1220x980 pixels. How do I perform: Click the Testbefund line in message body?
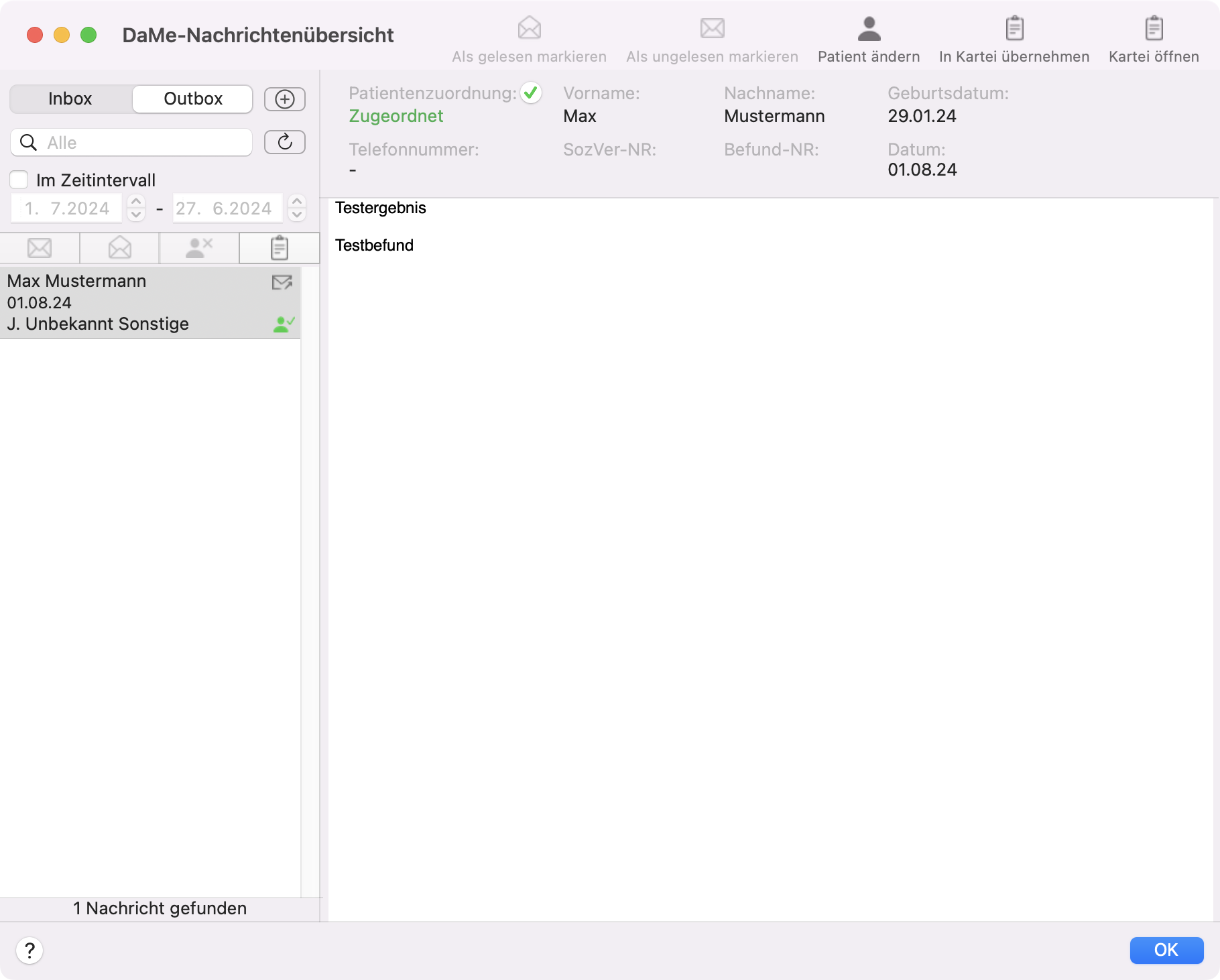coord(374,245)
